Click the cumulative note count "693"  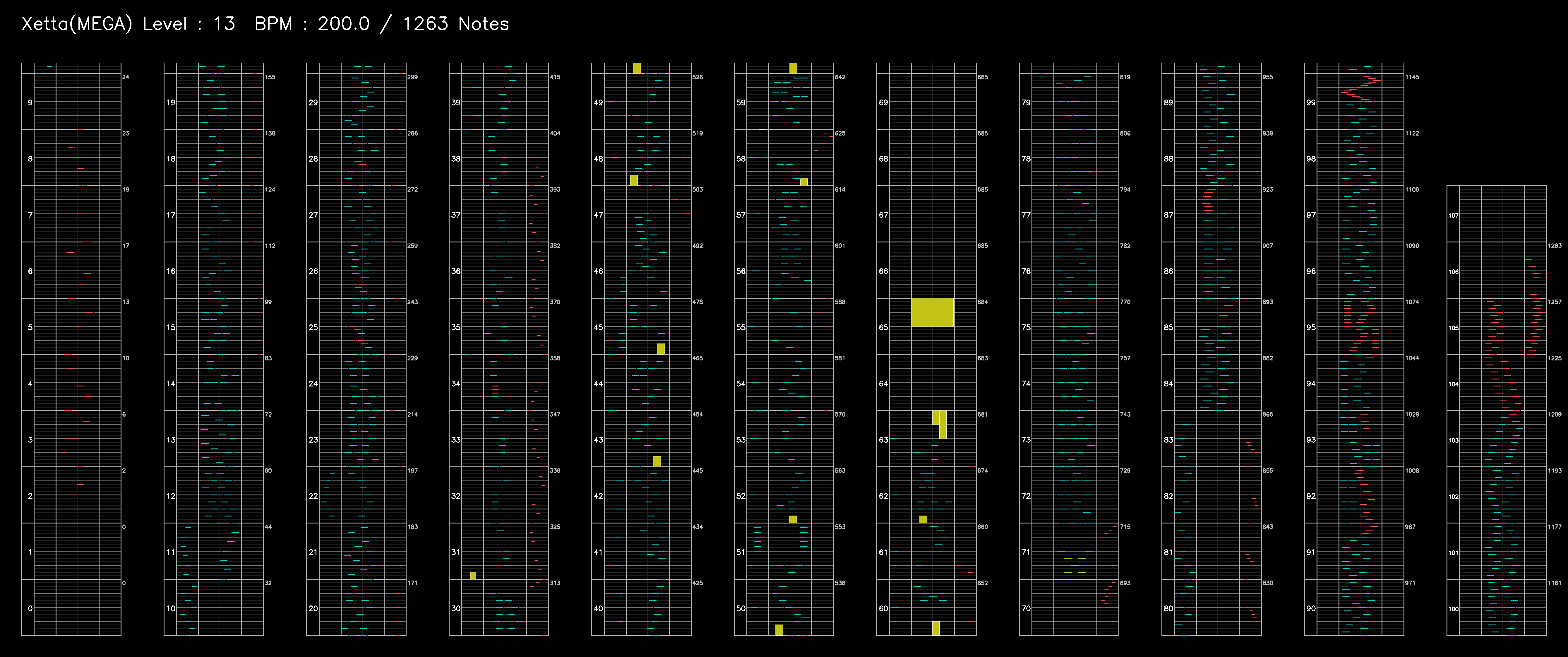click(x=1125, y=583)
